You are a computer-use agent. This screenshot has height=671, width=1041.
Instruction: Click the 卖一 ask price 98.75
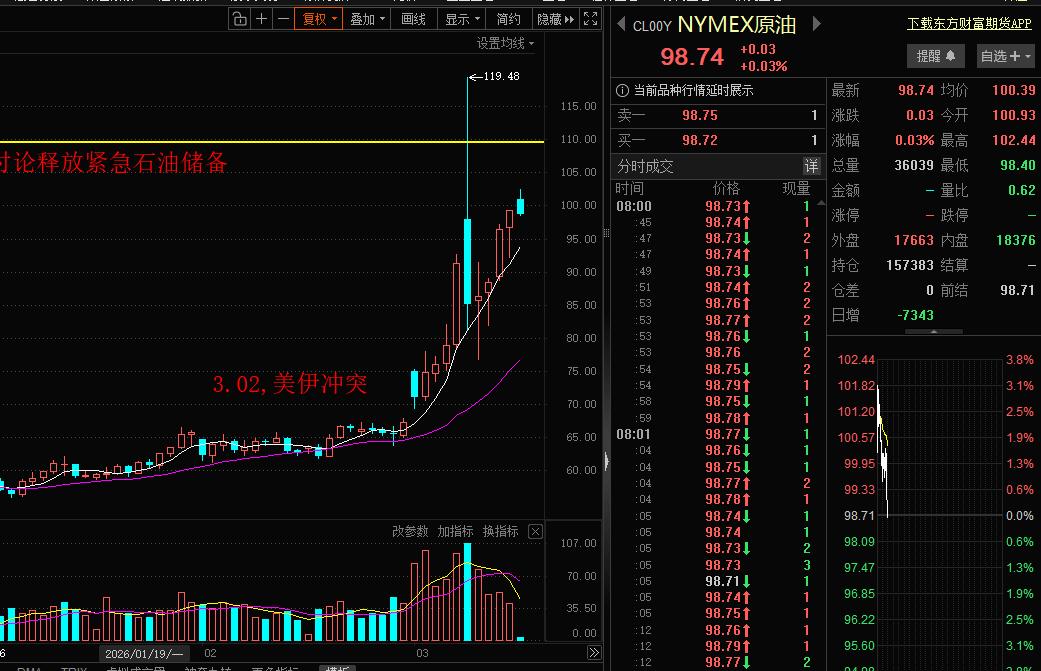coord(700,115)
